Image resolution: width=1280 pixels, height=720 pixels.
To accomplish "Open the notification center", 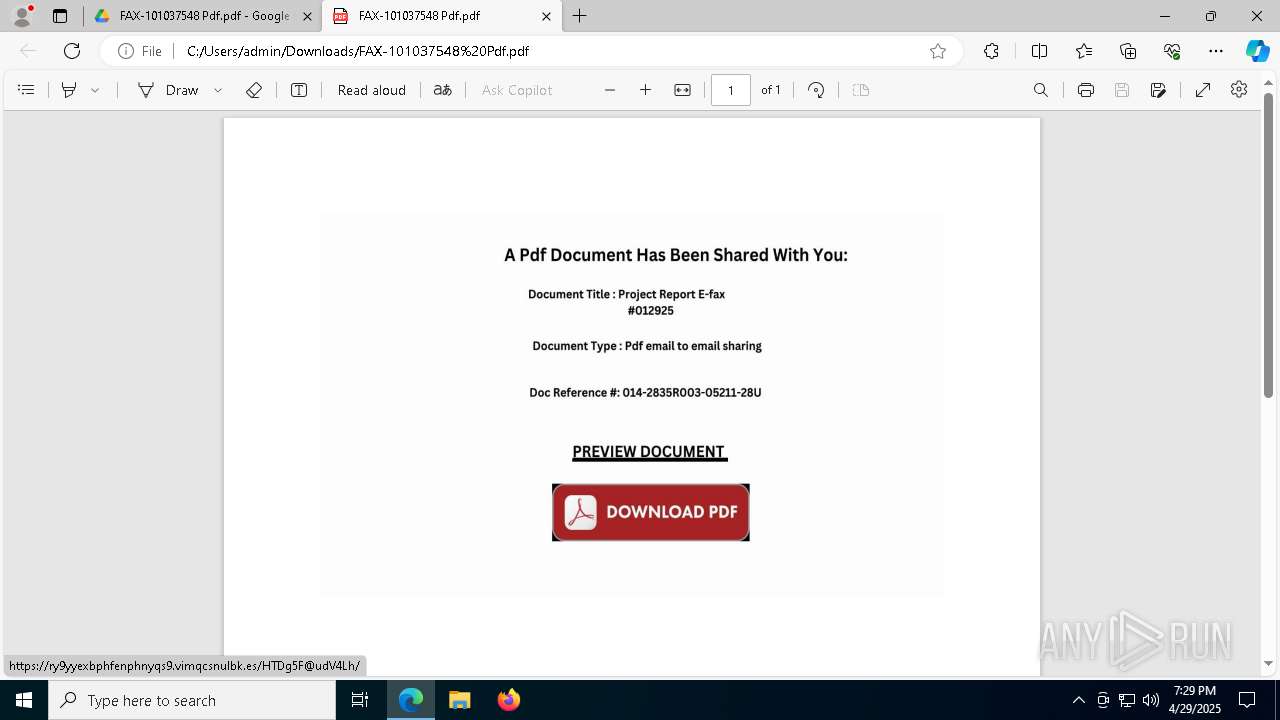I will tap(1247, 700).
